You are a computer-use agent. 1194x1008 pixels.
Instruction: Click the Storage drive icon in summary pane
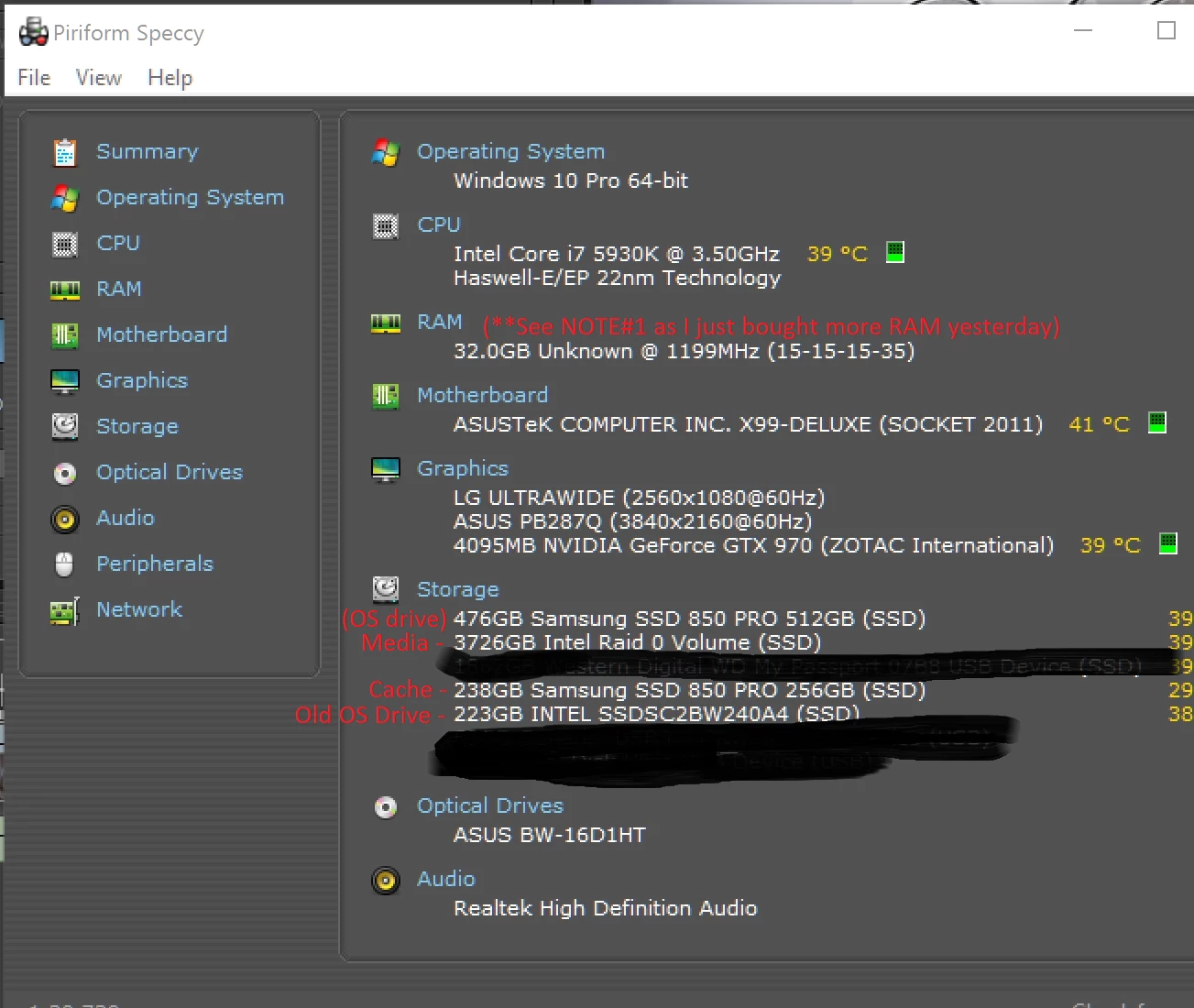click(x=386, y=589)
